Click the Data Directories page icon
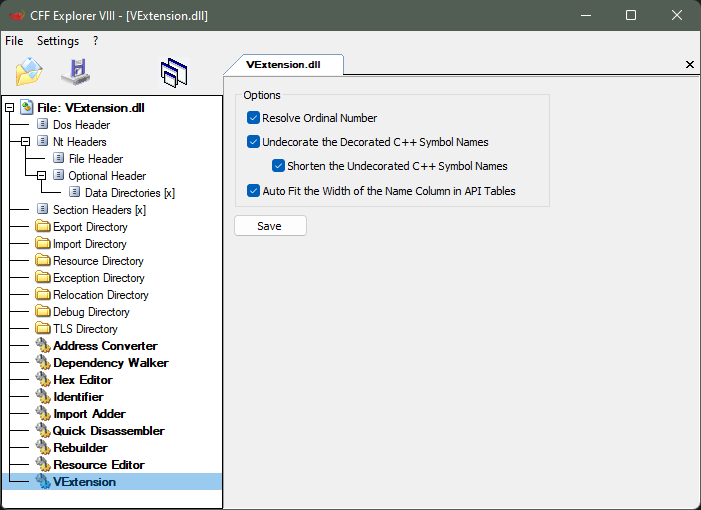Screen dimensions: 701x510 click(75, 192)
